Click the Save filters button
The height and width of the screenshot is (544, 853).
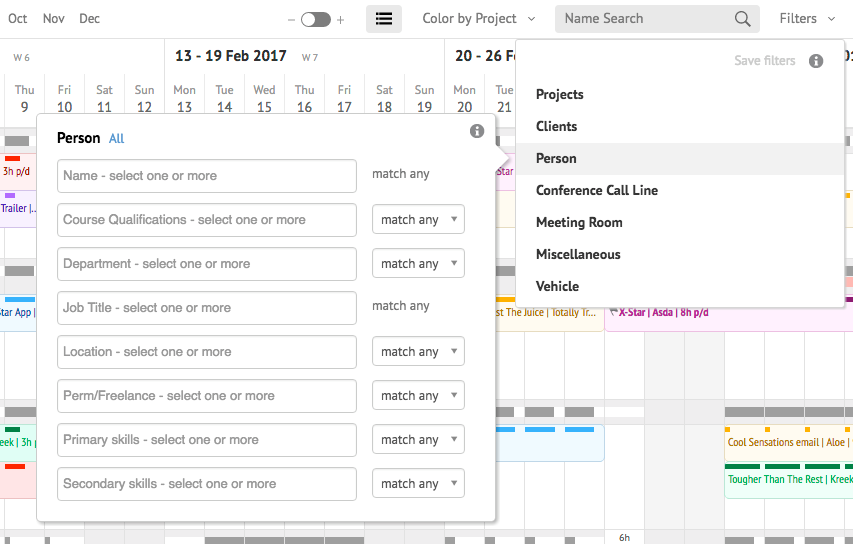[x=764, y=61]
